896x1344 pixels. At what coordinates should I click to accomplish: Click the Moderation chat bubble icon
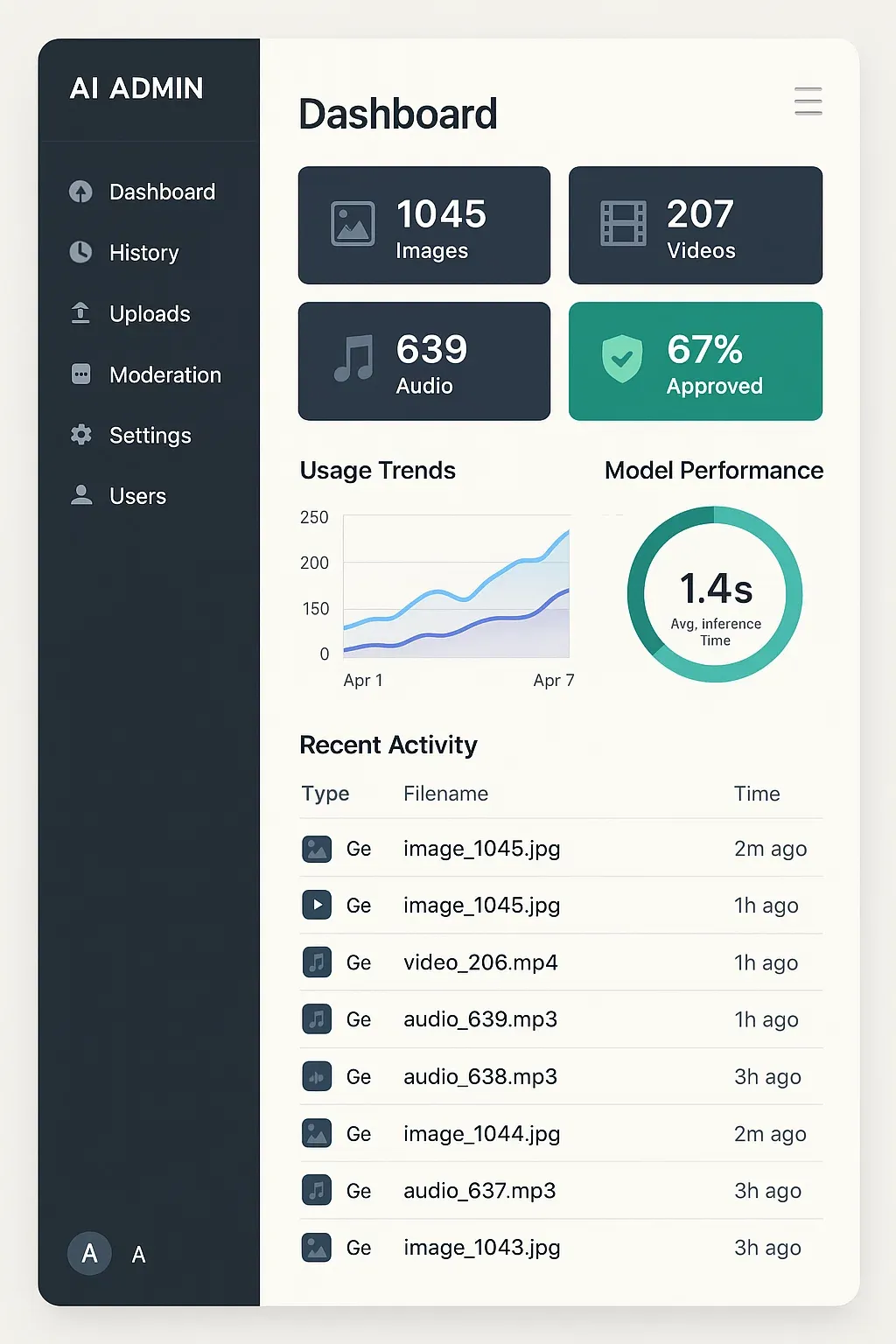80,374
